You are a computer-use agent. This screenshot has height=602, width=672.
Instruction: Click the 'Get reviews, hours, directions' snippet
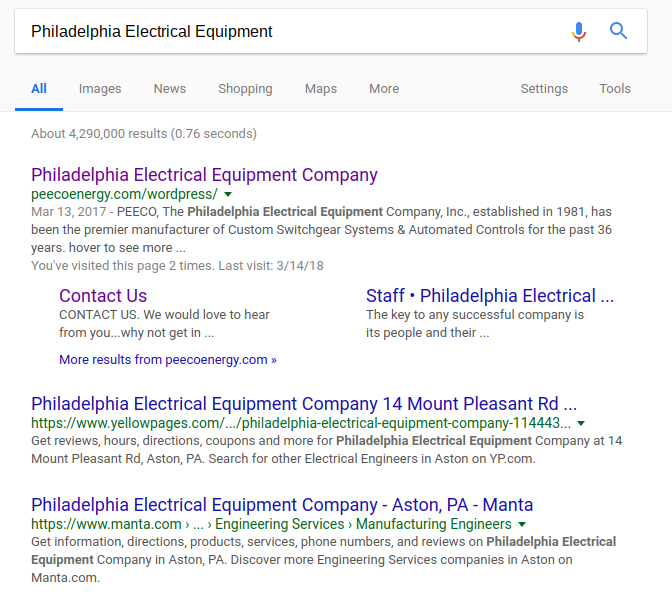pos(327,449)
